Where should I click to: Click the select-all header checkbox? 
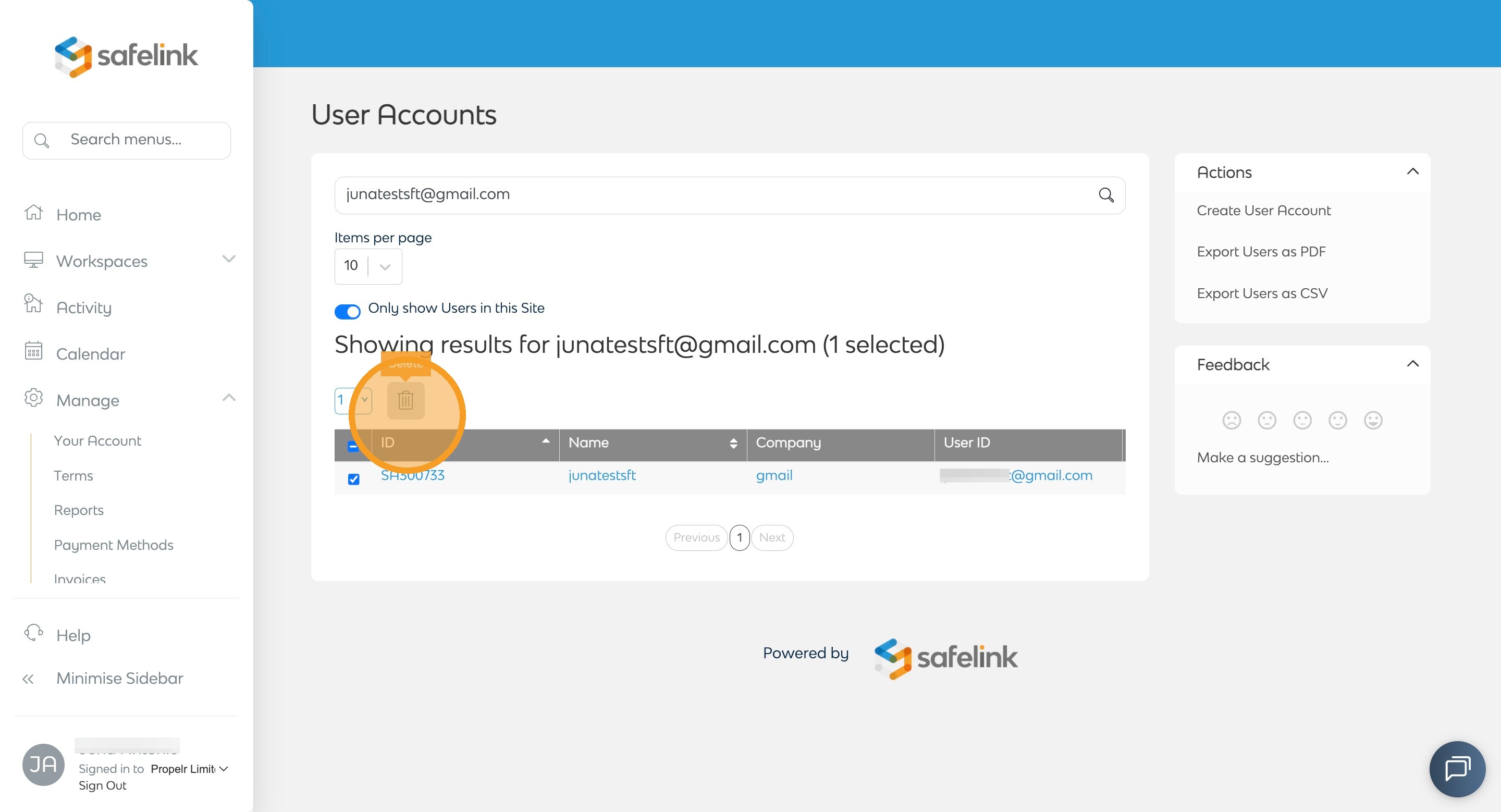click(352, 446)
